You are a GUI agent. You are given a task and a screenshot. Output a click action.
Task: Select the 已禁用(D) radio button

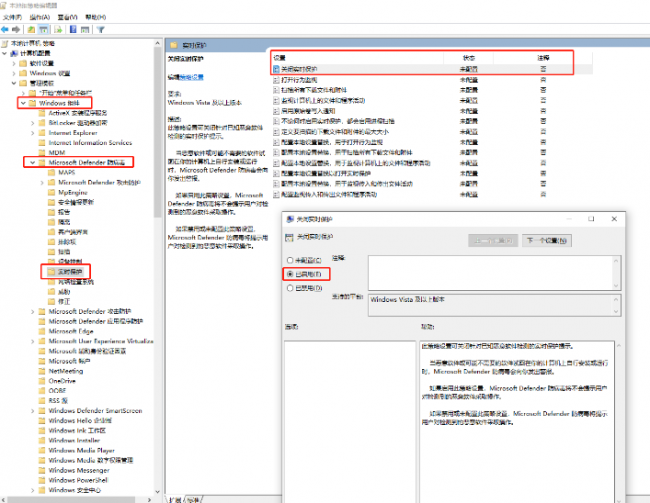coord(290,288)
